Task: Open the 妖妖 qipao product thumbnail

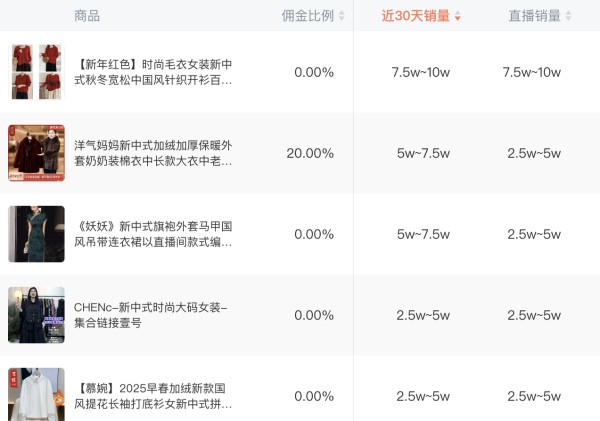Action: 36,234
